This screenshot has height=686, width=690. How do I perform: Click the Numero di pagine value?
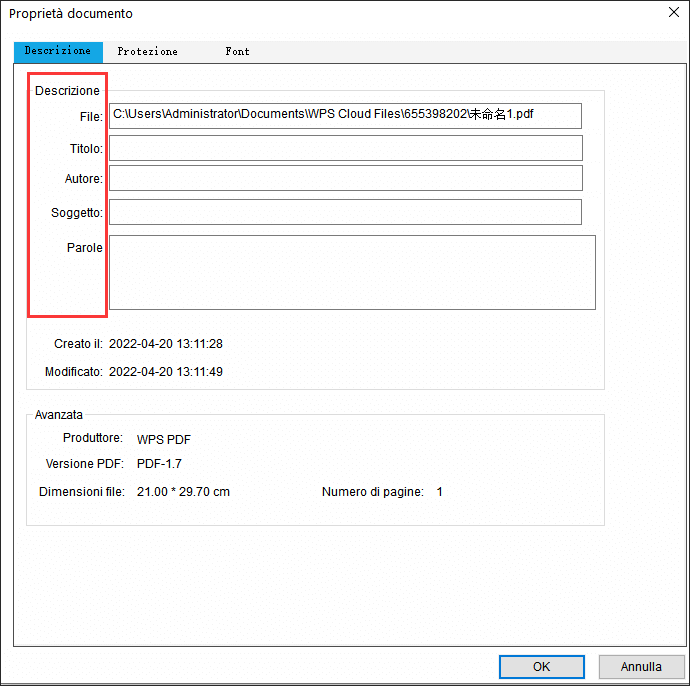coord(439,492)
